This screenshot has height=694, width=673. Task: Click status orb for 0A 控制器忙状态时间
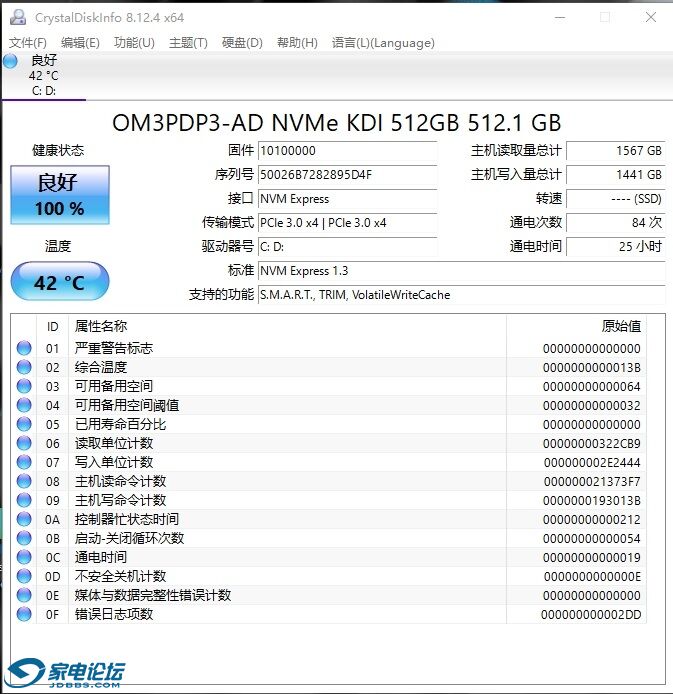24,520
